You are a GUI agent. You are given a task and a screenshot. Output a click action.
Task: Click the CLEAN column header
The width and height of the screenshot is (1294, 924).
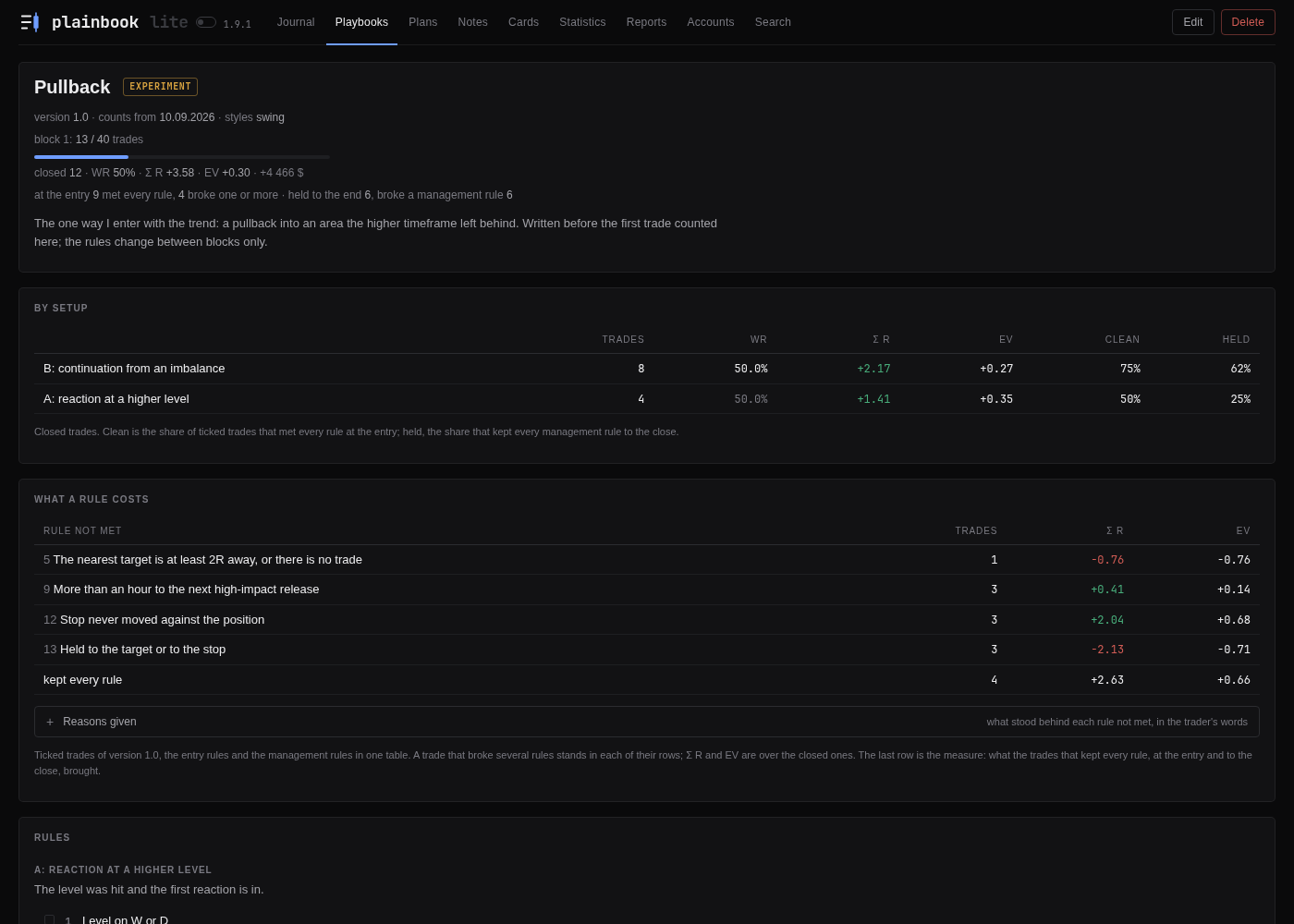tap(1122, 340)
